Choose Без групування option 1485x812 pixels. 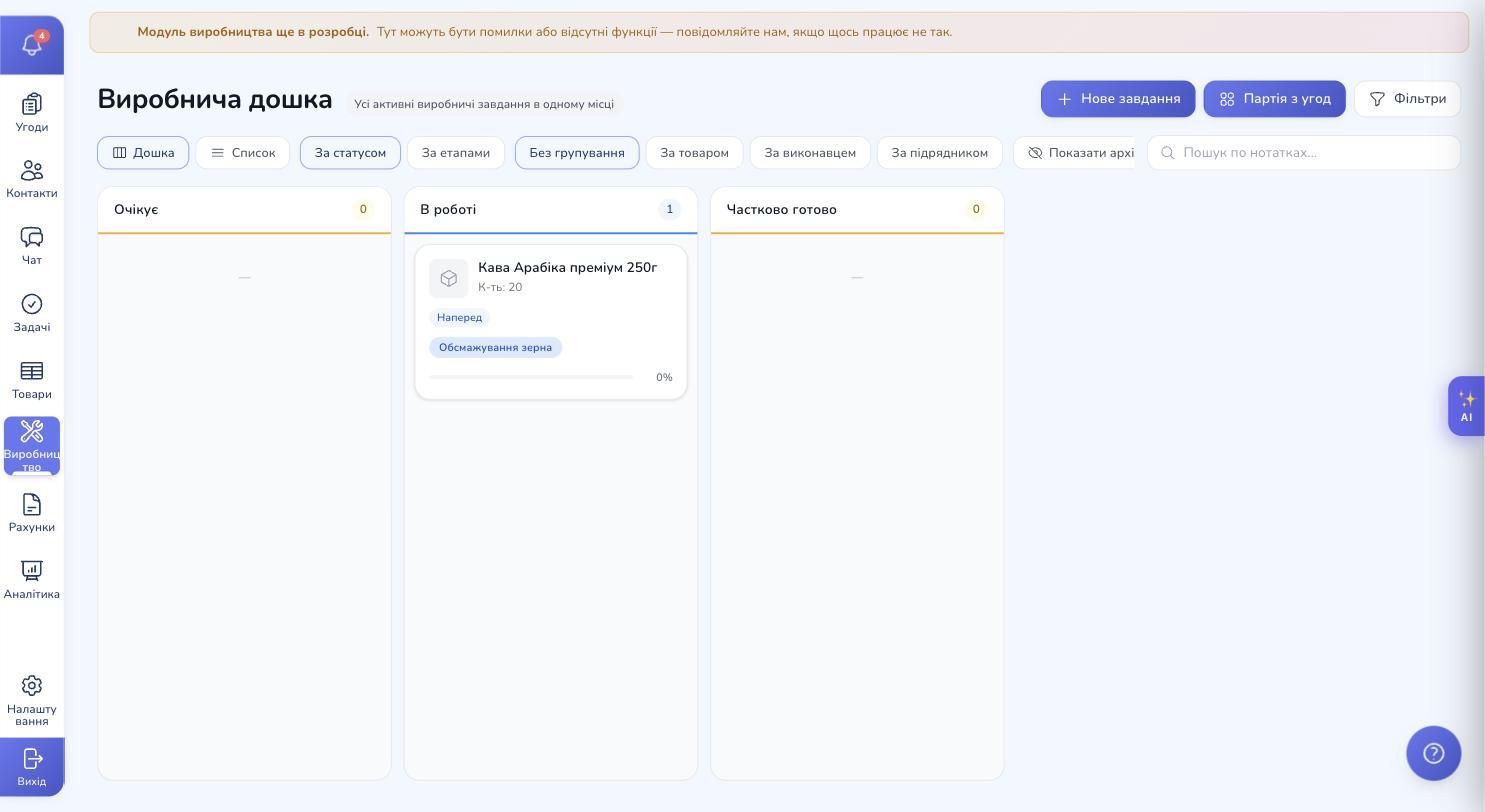[x=577, y=153]
